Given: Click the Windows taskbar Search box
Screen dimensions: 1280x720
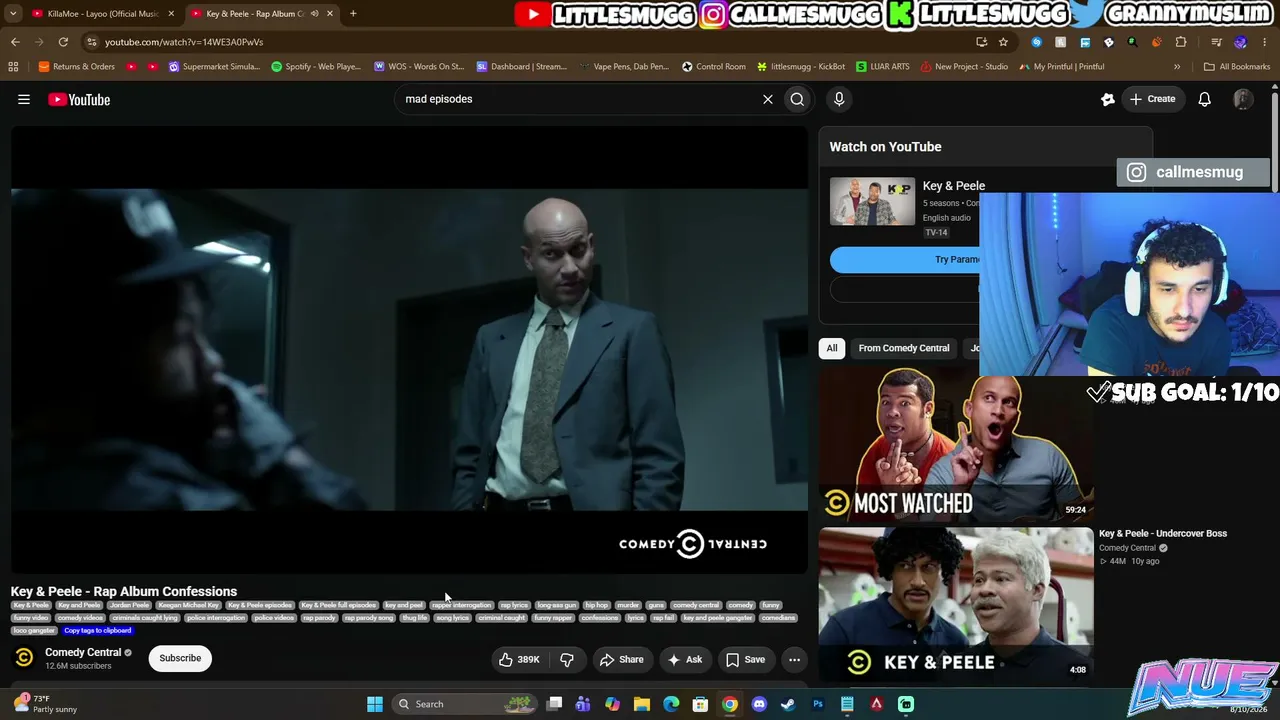Looking at the screenshot, I should tap(466, 704).
